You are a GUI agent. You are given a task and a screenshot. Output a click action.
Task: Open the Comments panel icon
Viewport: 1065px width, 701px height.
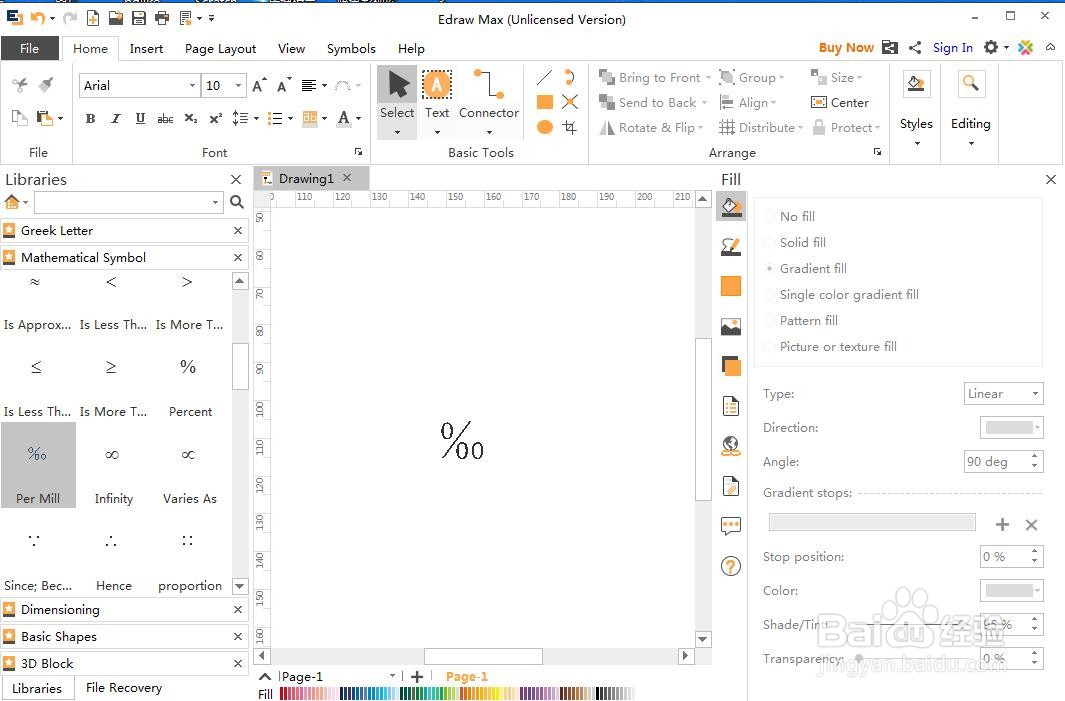click(x=731, y=526)
